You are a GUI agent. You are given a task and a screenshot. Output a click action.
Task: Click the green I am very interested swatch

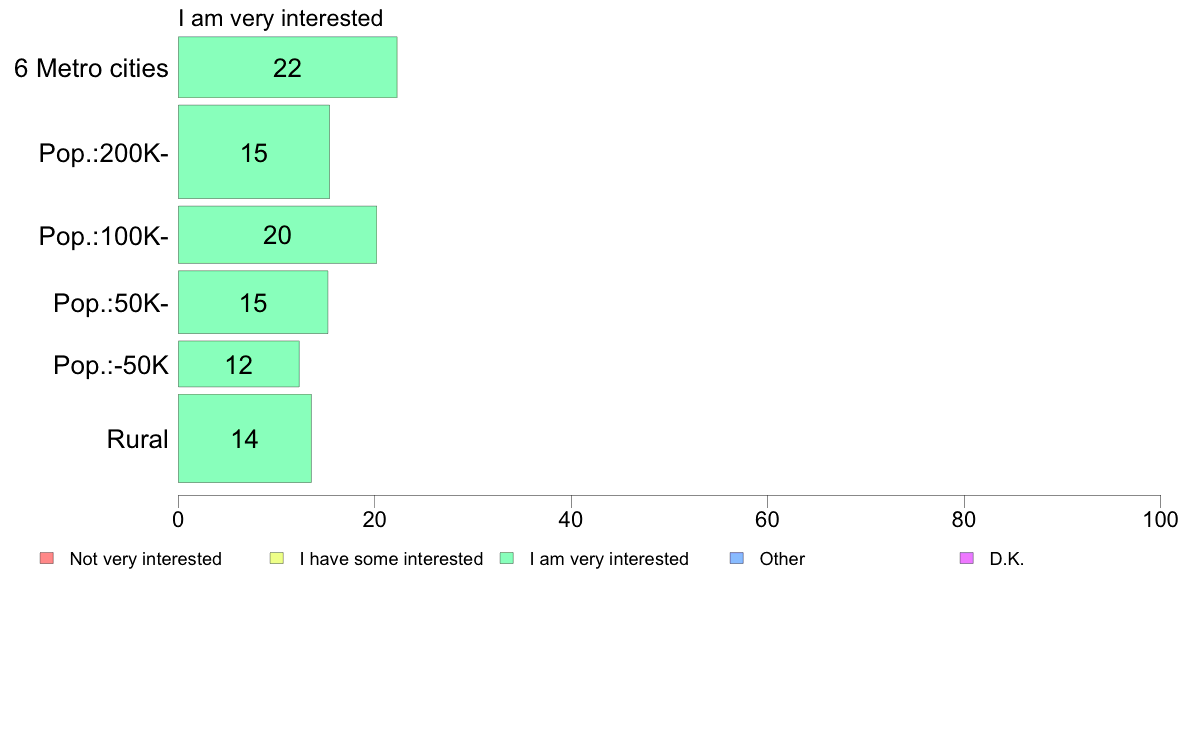tap(507, 558)
